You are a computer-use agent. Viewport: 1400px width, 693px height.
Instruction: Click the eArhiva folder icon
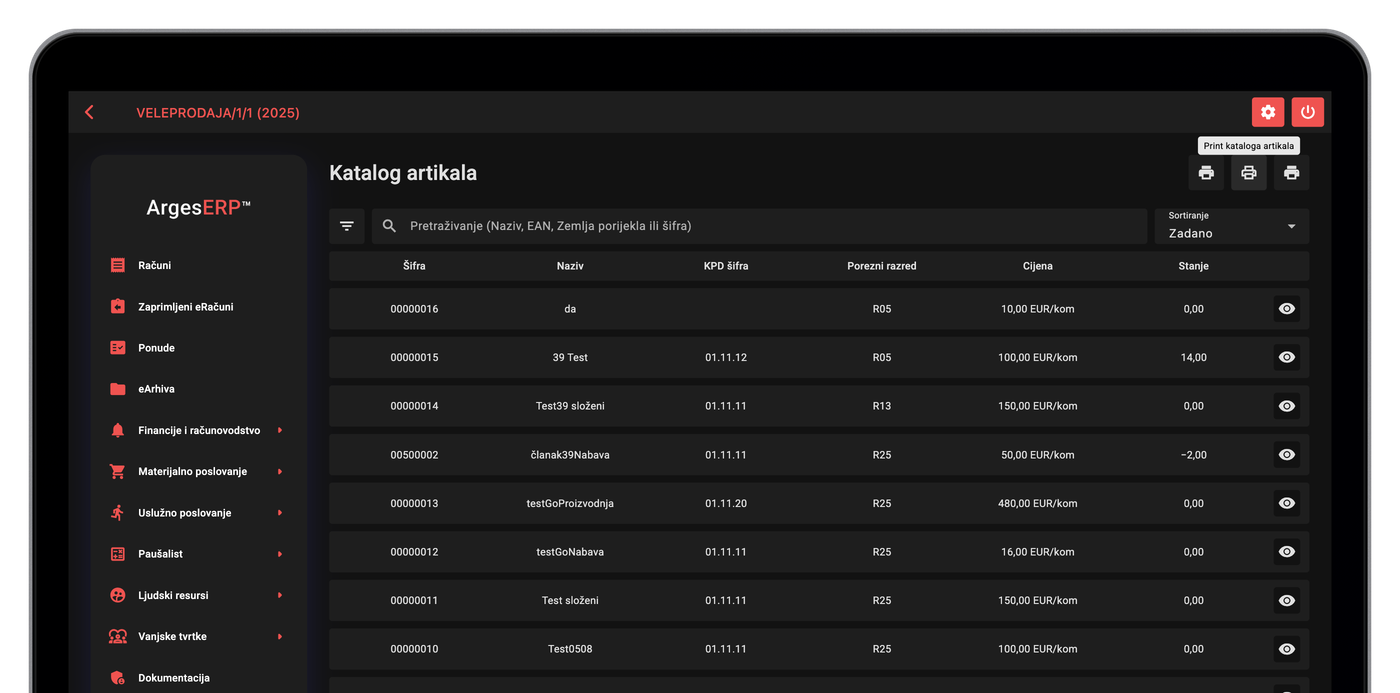[118, 389]
